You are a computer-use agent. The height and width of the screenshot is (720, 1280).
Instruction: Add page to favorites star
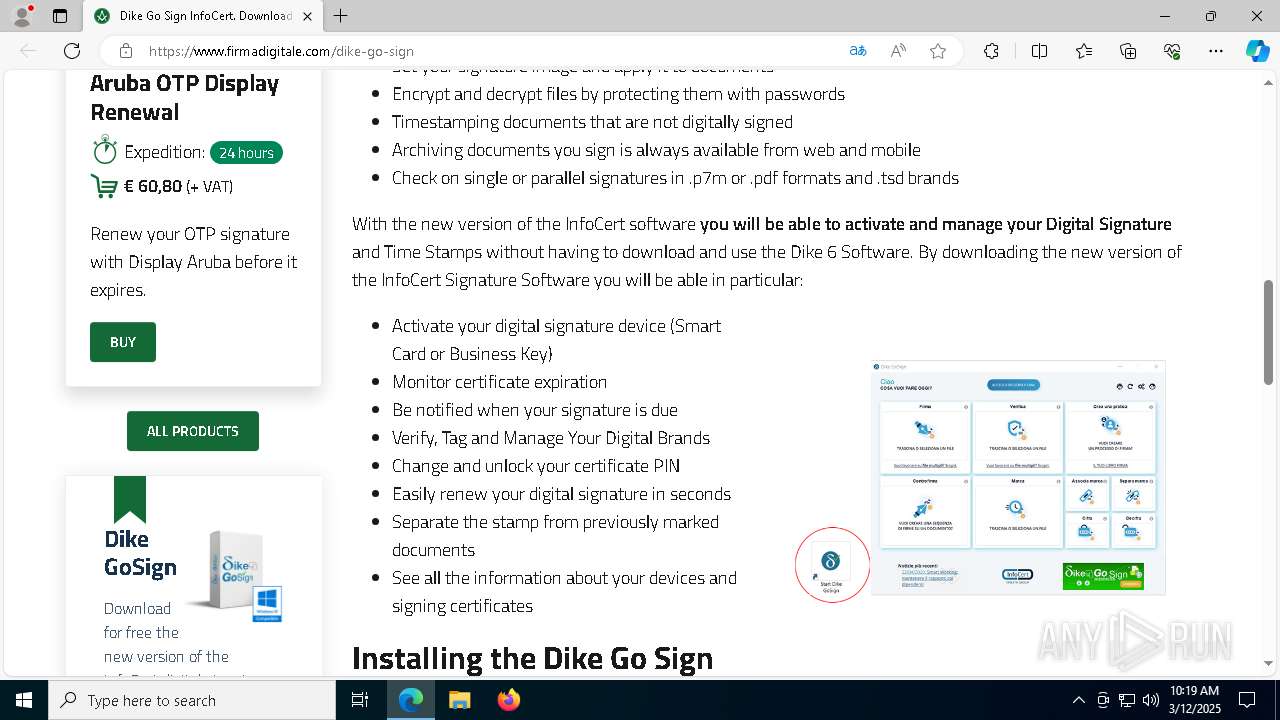pos(938,51)
